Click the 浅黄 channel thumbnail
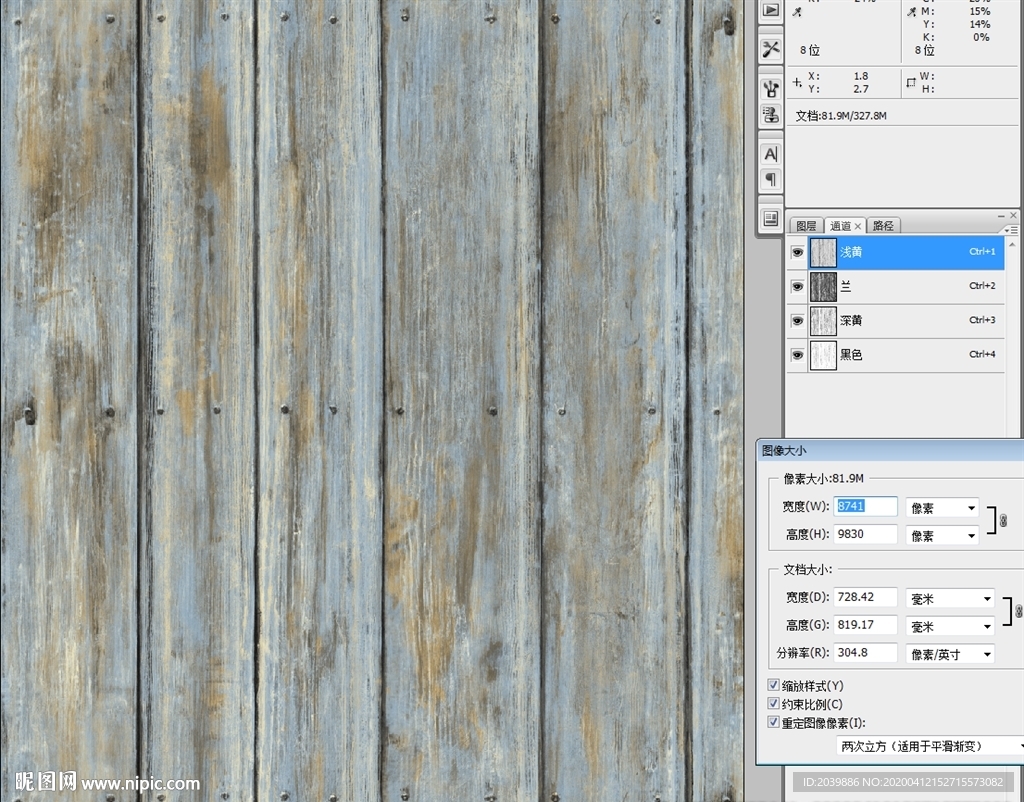The image size is (1024, 802). click(823, 252)
